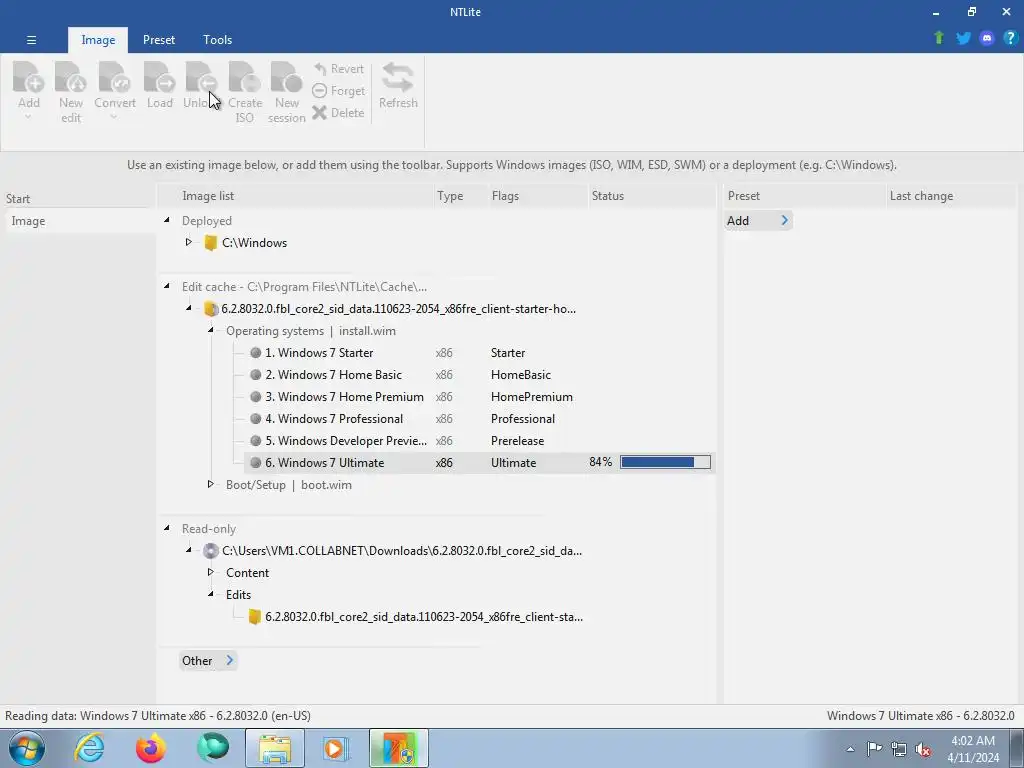Click the Create ISO toolbar icon
Screen dimensions: 1024x768
pos(245,78)
